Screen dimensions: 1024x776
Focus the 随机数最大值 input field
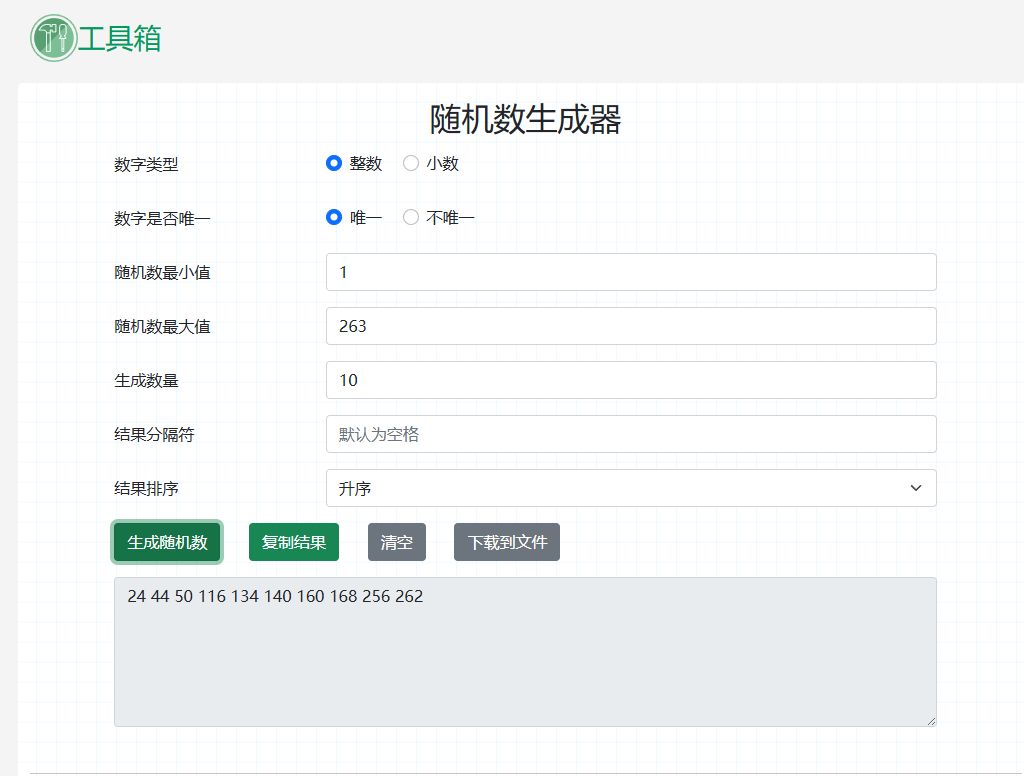click(631, 326)
